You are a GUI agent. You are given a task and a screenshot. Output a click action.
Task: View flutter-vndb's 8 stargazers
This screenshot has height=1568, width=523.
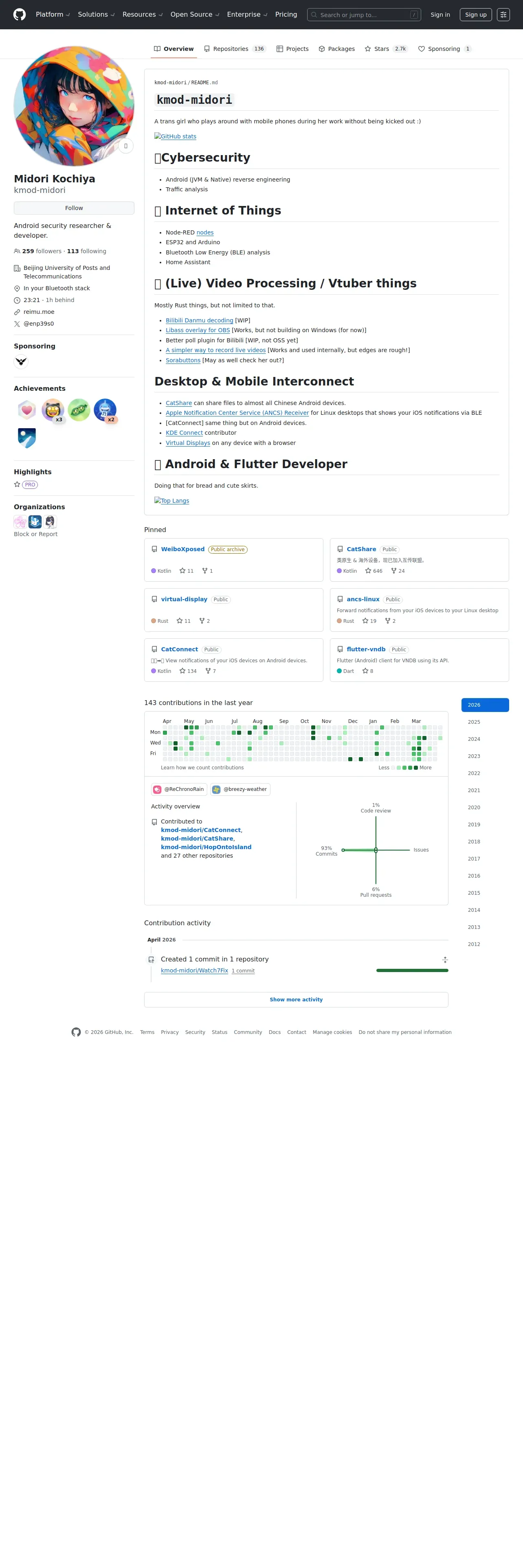coord(368,671)
